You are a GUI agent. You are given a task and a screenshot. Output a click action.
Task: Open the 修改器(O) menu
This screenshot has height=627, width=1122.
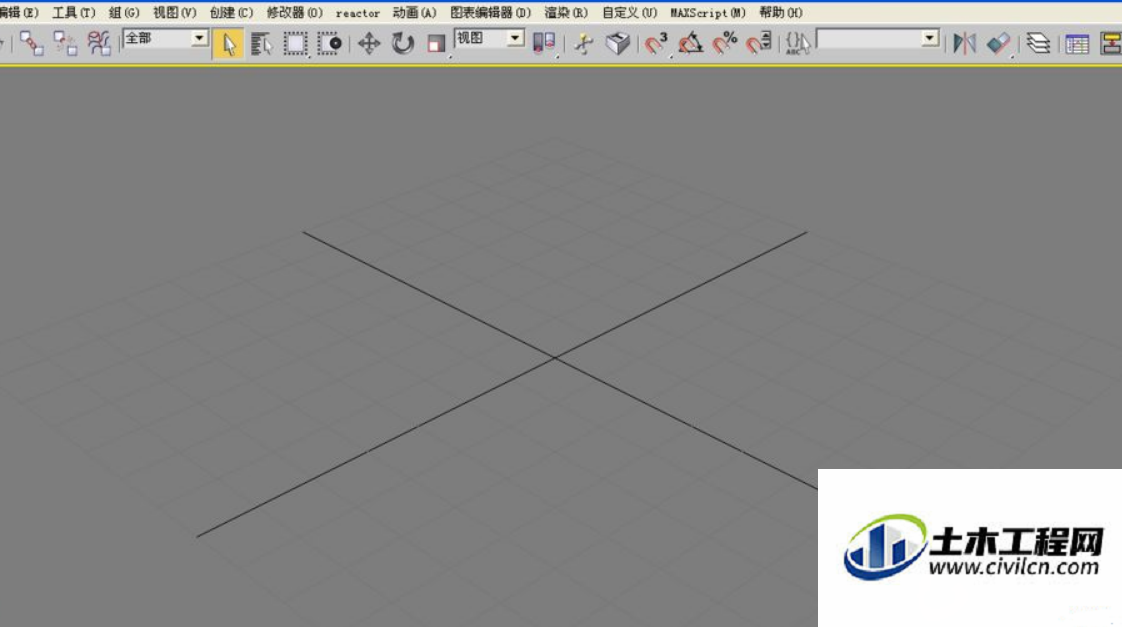click(x=295, y=13)
